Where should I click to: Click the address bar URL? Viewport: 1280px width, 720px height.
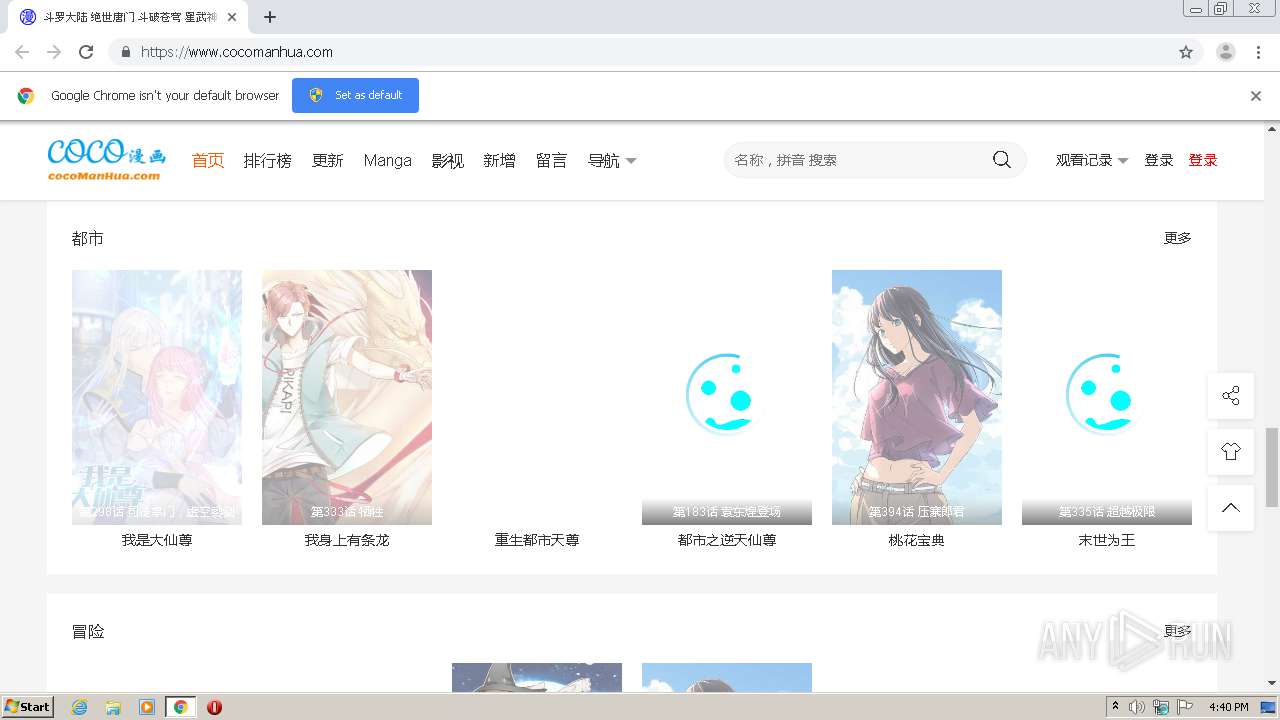(237, 52)
